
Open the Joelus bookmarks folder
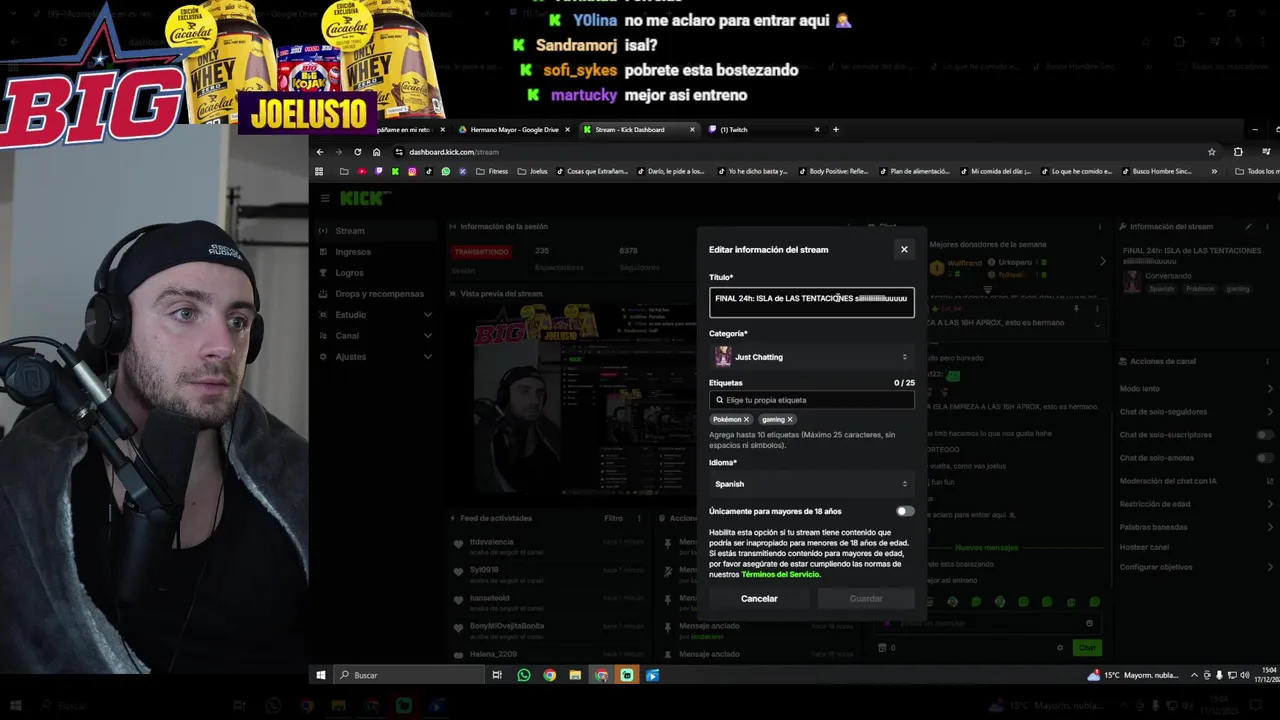point(532,171)
